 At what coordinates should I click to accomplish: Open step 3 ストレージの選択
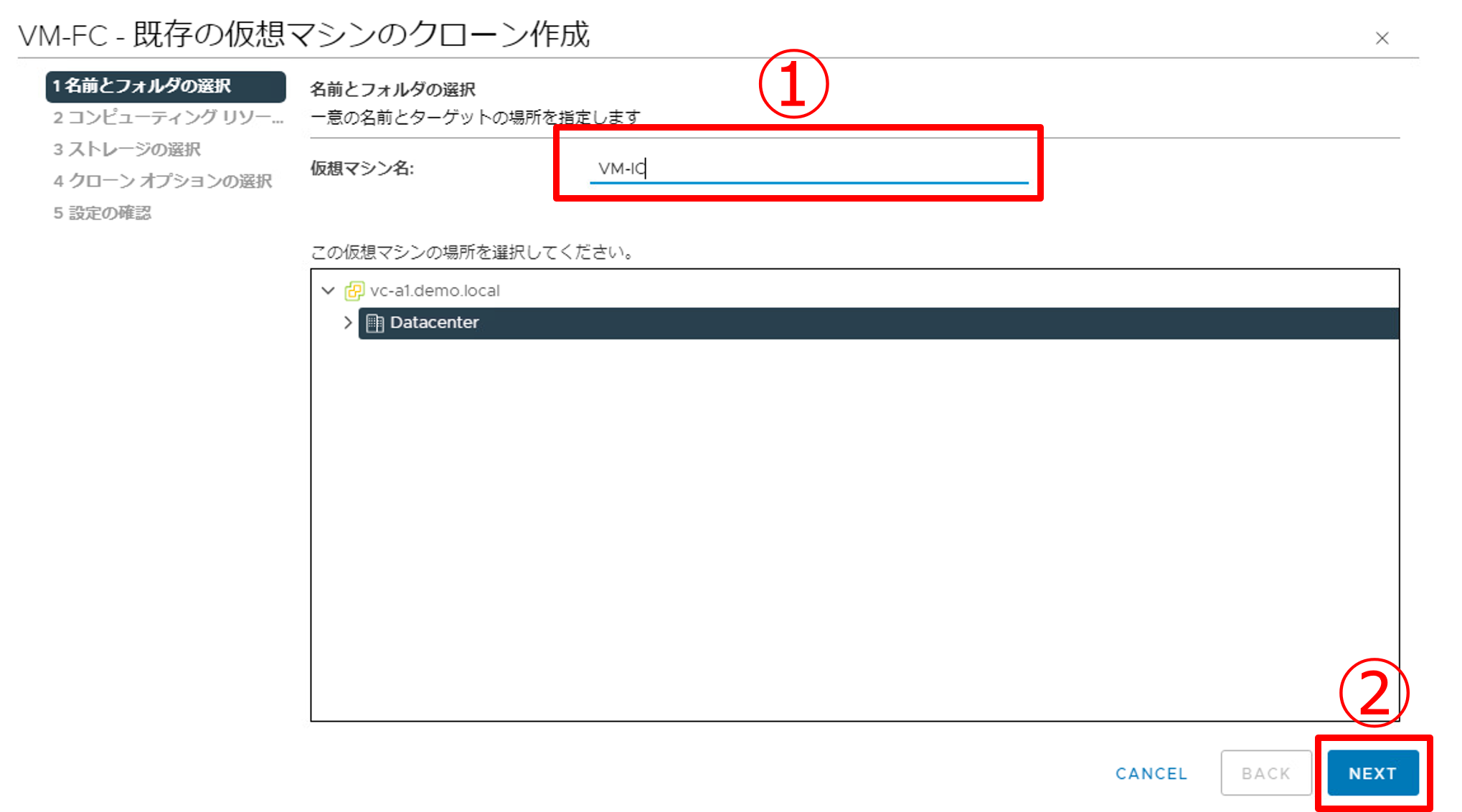coord(128,149)
